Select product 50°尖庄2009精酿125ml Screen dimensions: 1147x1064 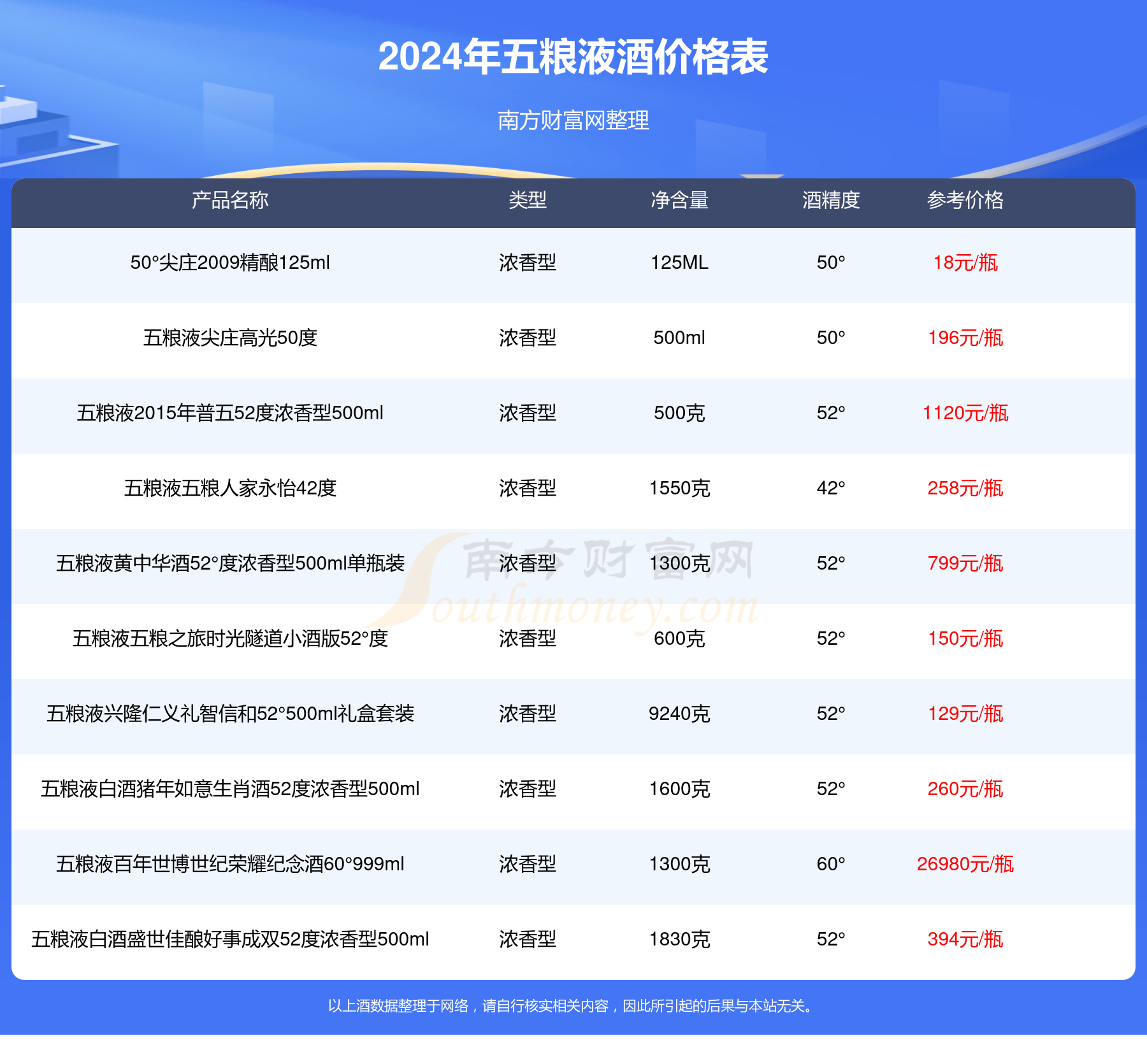[230, 262]
